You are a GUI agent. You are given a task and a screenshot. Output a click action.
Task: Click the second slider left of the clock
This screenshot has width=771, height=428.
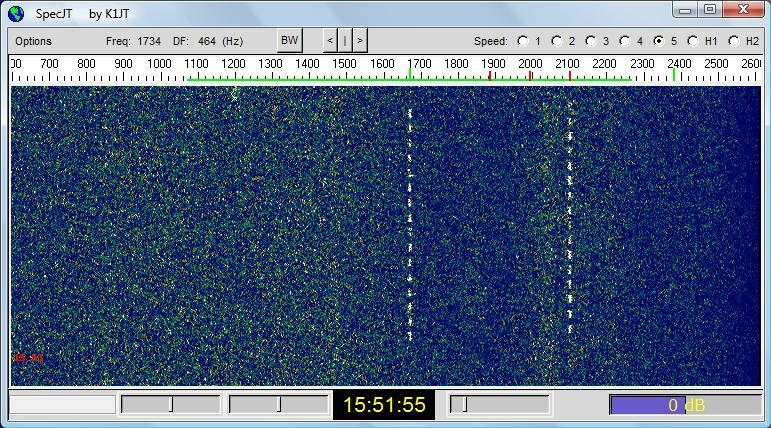click(x=279, y=404)
